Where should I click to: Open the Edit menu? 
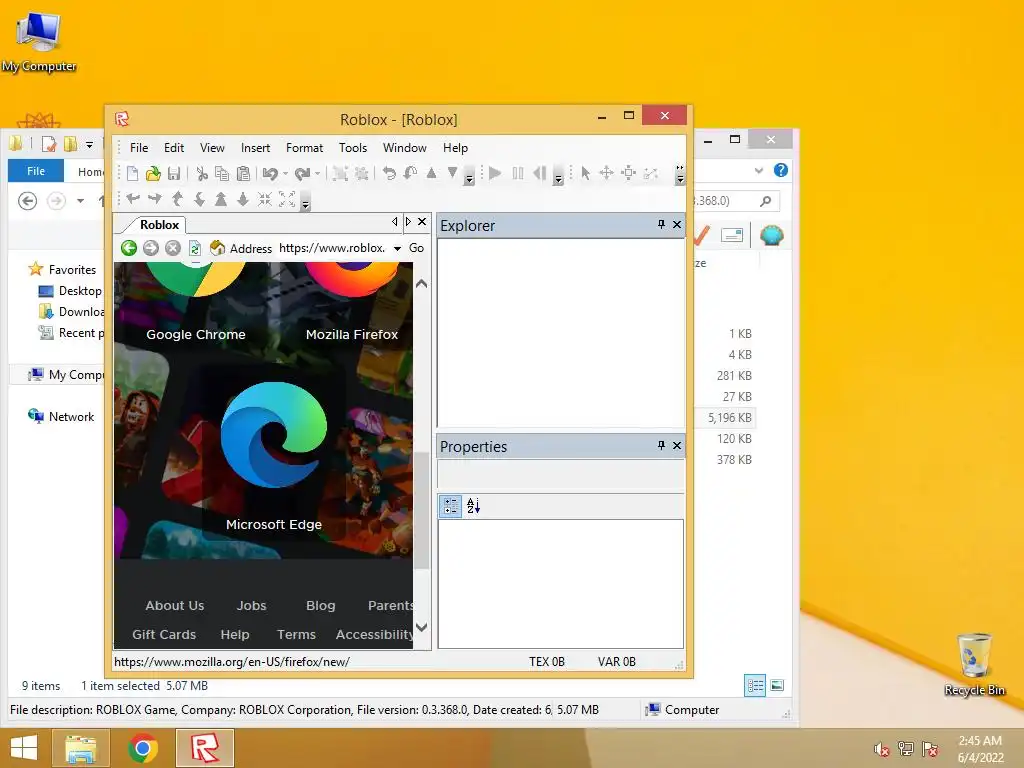174,148
